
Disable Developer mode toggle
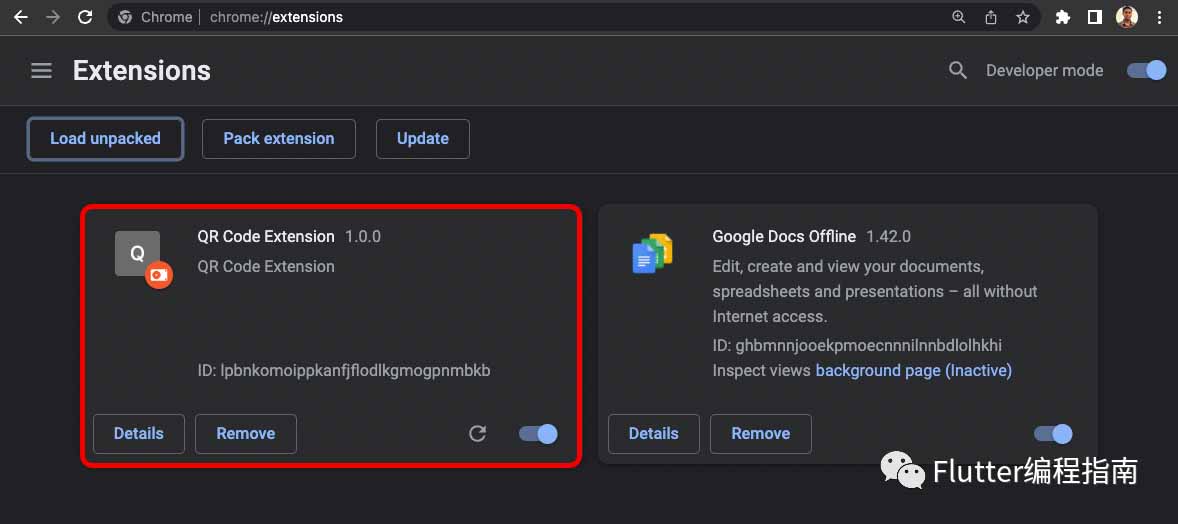click(x=1146, y=71)
